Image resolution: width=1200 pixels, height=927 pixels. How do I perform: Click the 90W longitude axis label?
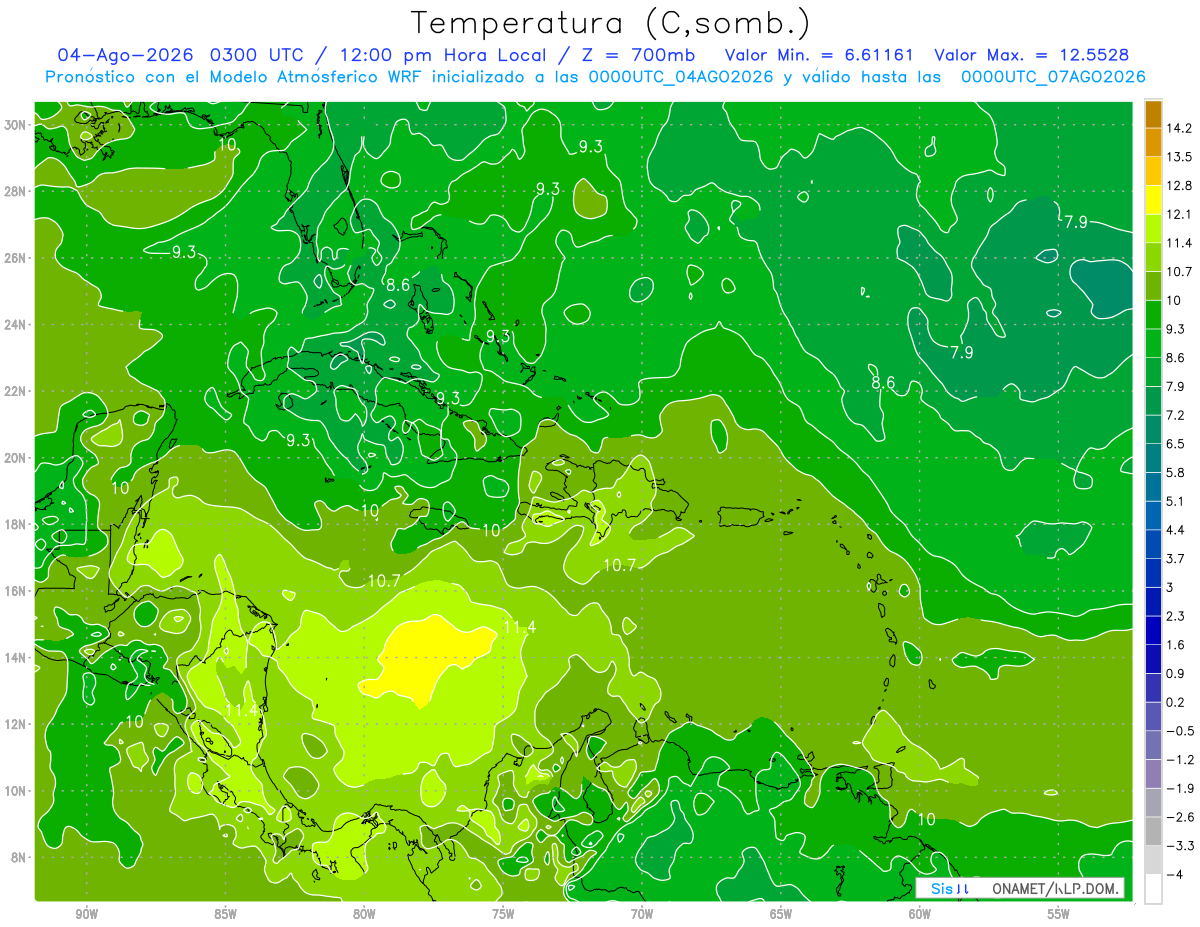pos(87,914)
